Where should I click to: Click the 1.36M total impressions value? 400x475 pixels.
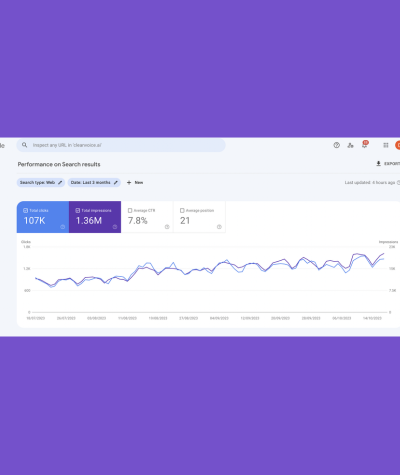pos(89,220)
